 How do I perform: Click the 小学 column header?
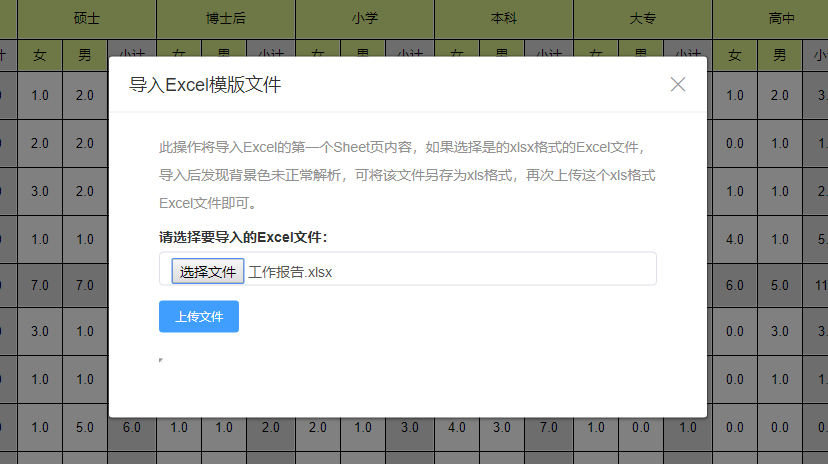pyautogui.click(x=365, y=18)
